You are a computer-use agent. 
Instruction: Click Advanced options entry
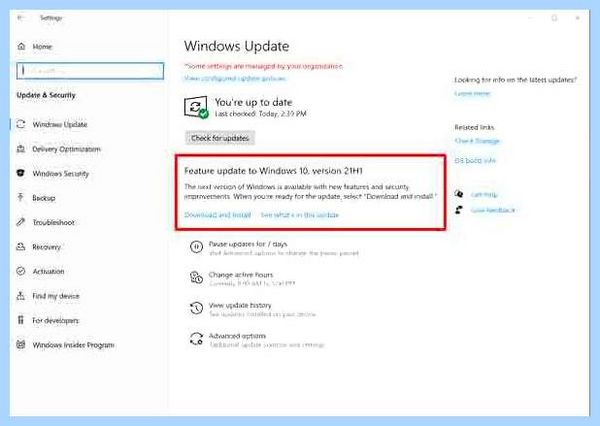tap(237, 336)
